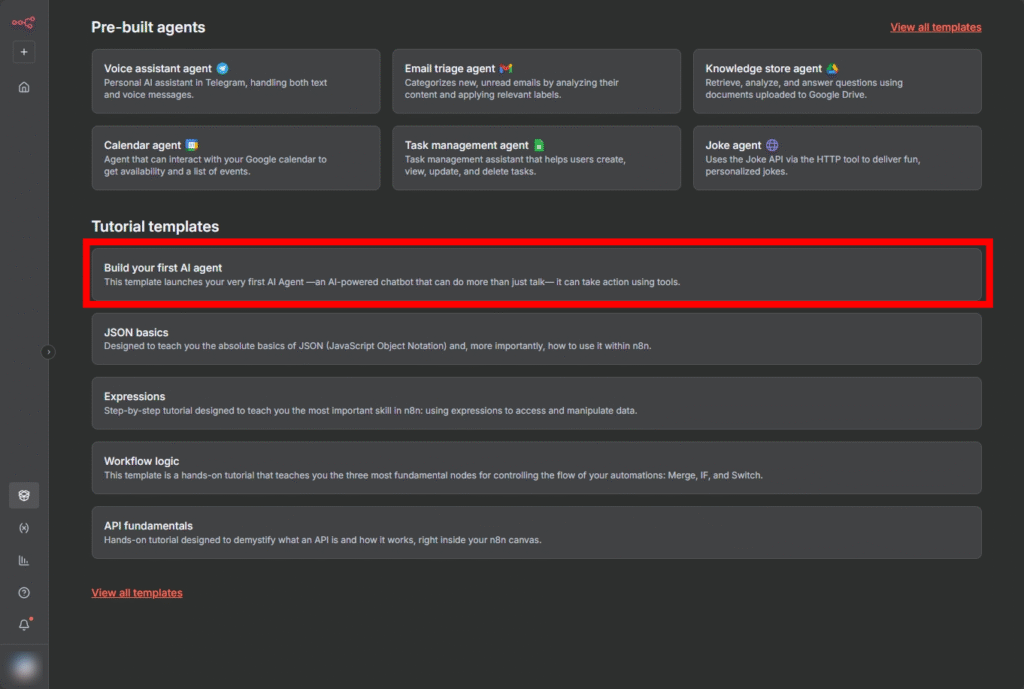Select the Knowledge store agent template
Image resolution: width=1024 pixels, height=689 pixels.
tap(836, 81)
